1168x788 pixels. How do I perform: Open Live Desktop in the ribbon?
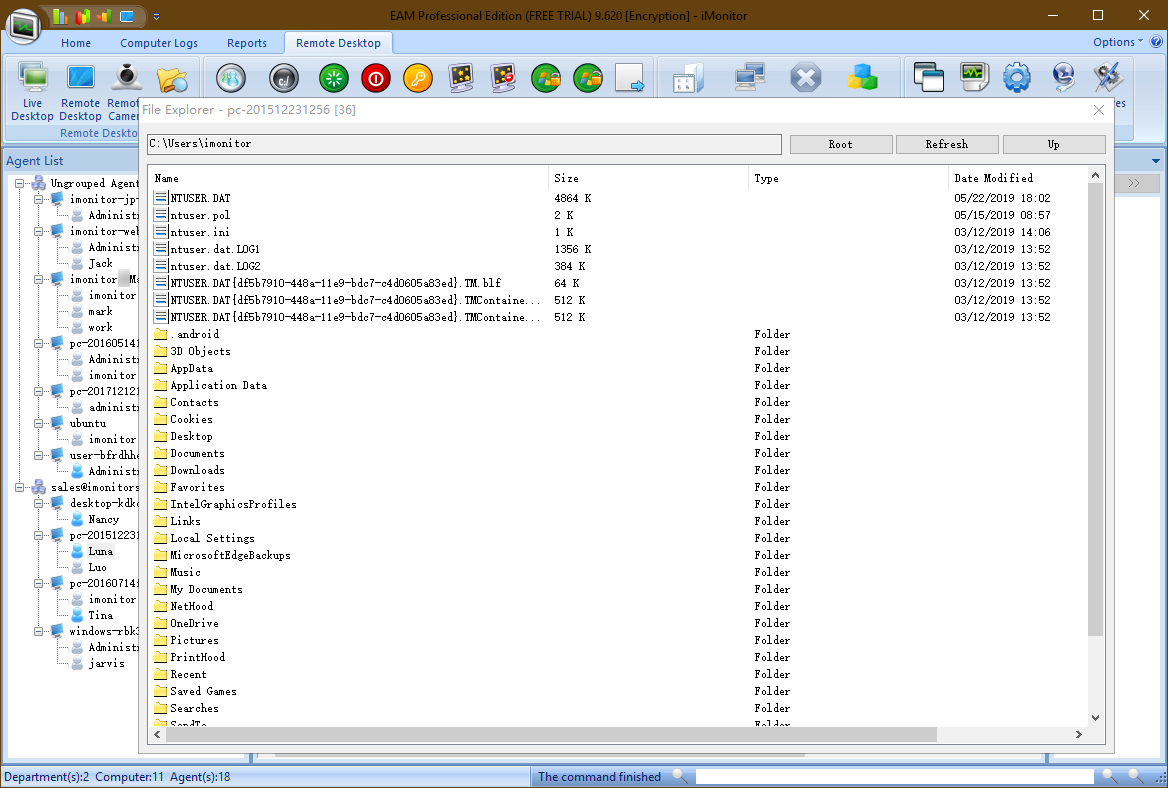pos(33,92)
